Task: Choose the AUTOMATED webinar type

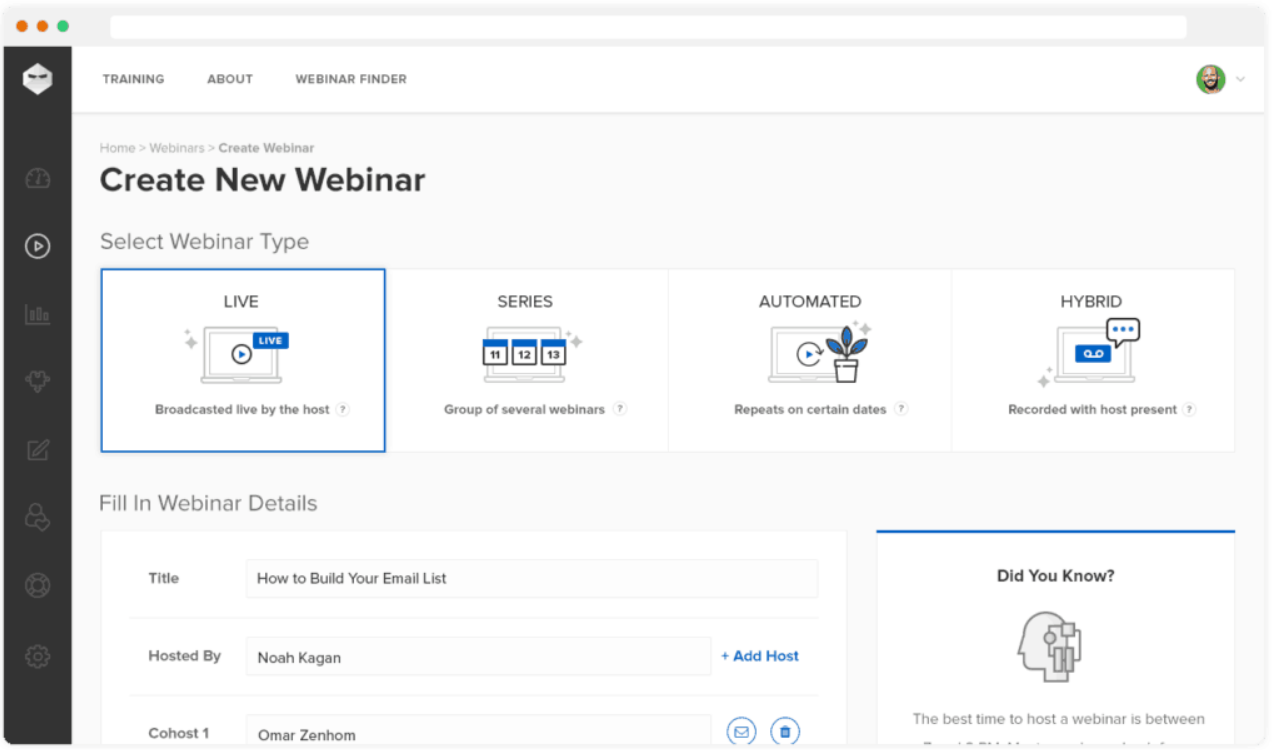Action: pos(810,360)
